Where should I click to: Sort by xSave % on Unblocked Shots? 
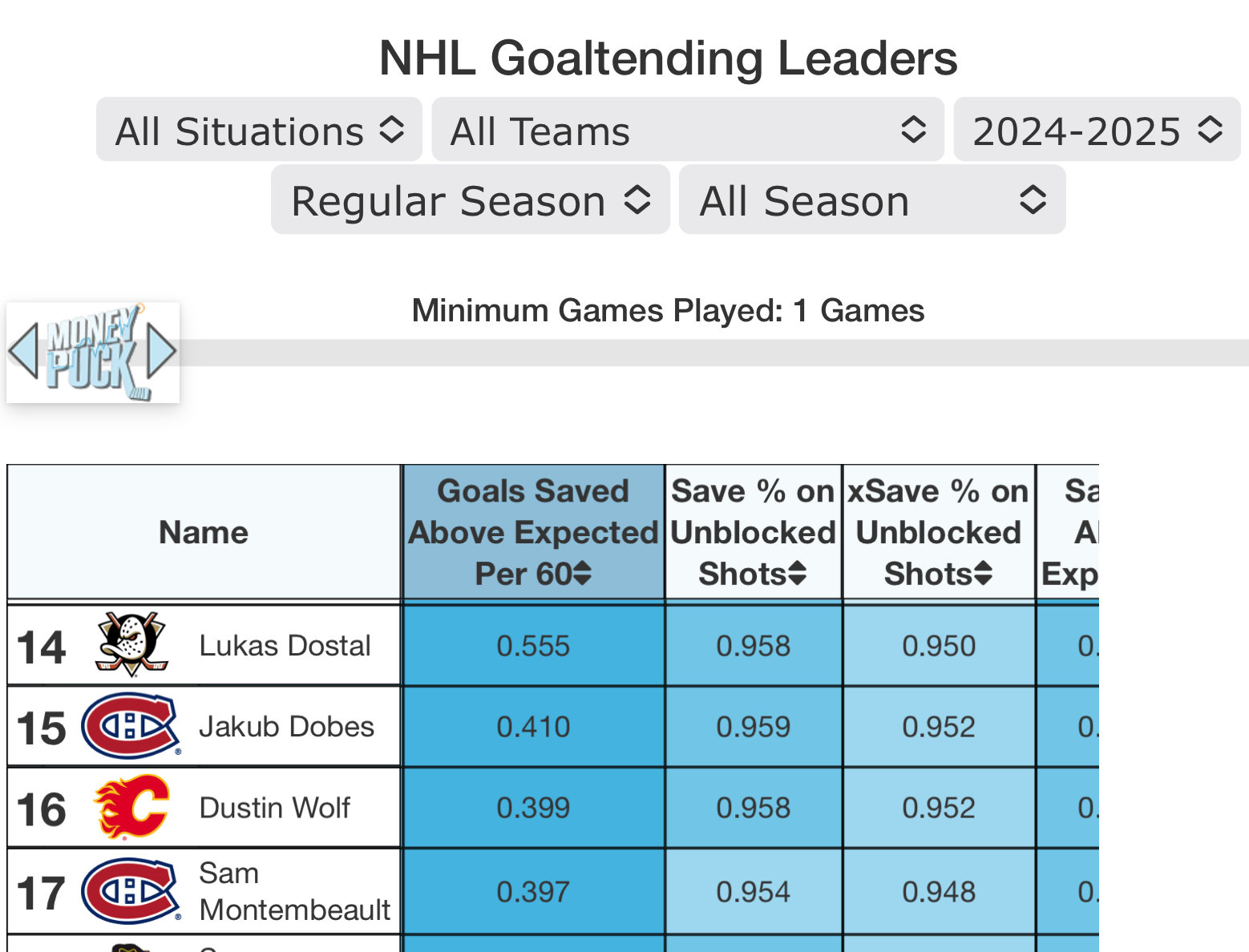click(x=938, y=532)
